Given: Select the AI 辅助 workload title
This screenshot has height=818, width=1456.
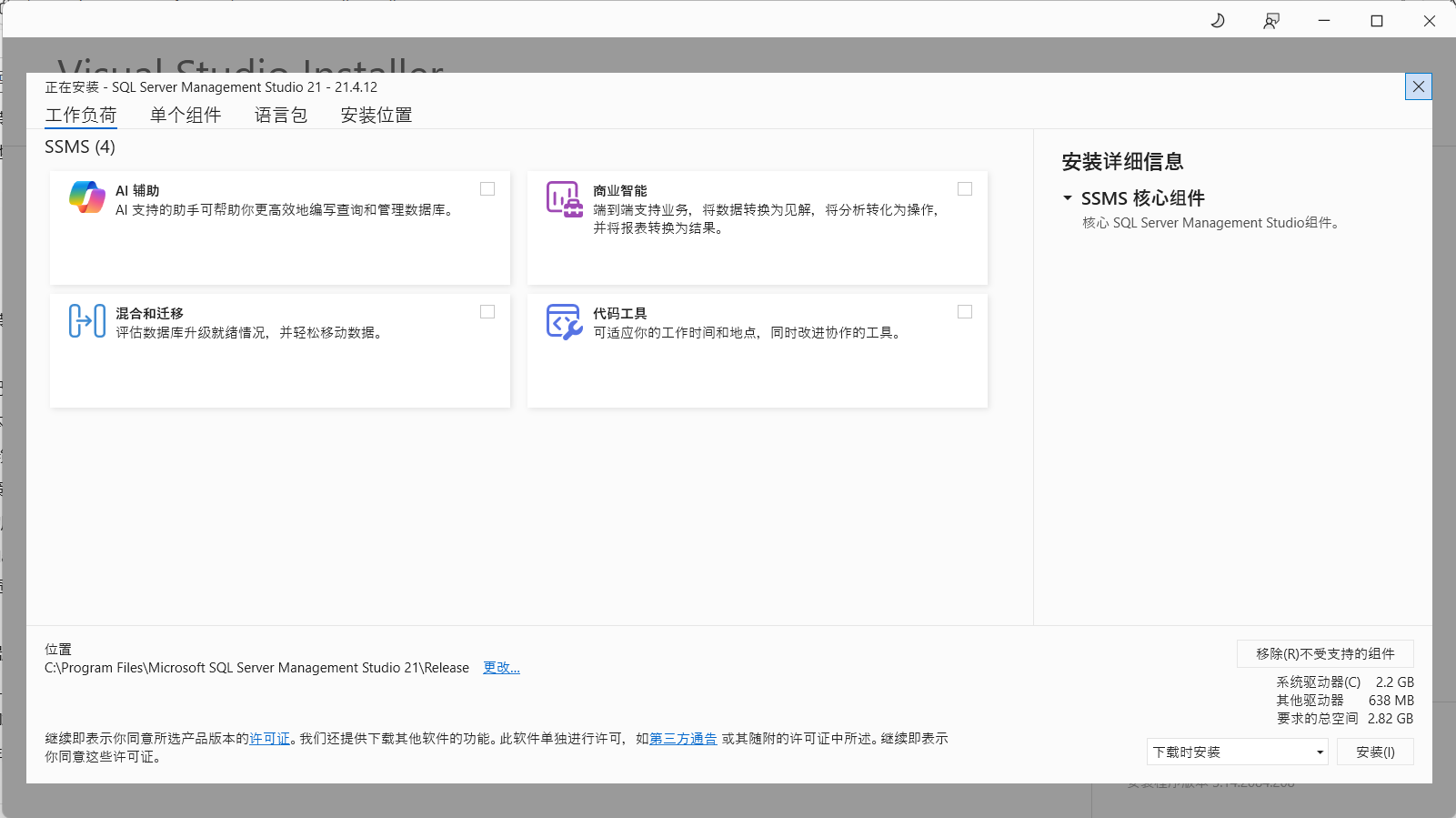Looking at the screenshot, I should click(x=137, y=190).
